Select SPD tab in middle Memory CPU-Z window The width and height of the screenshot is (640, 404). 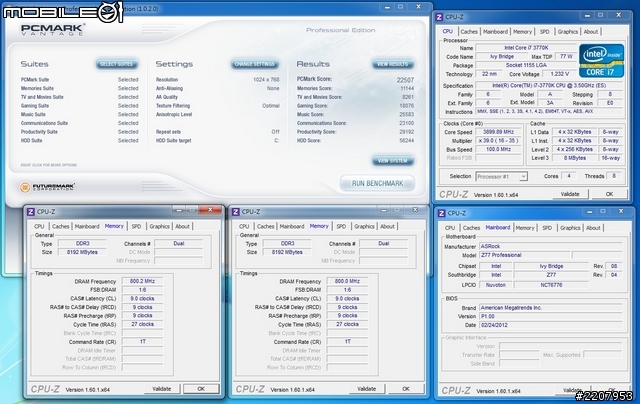[341, 226]
